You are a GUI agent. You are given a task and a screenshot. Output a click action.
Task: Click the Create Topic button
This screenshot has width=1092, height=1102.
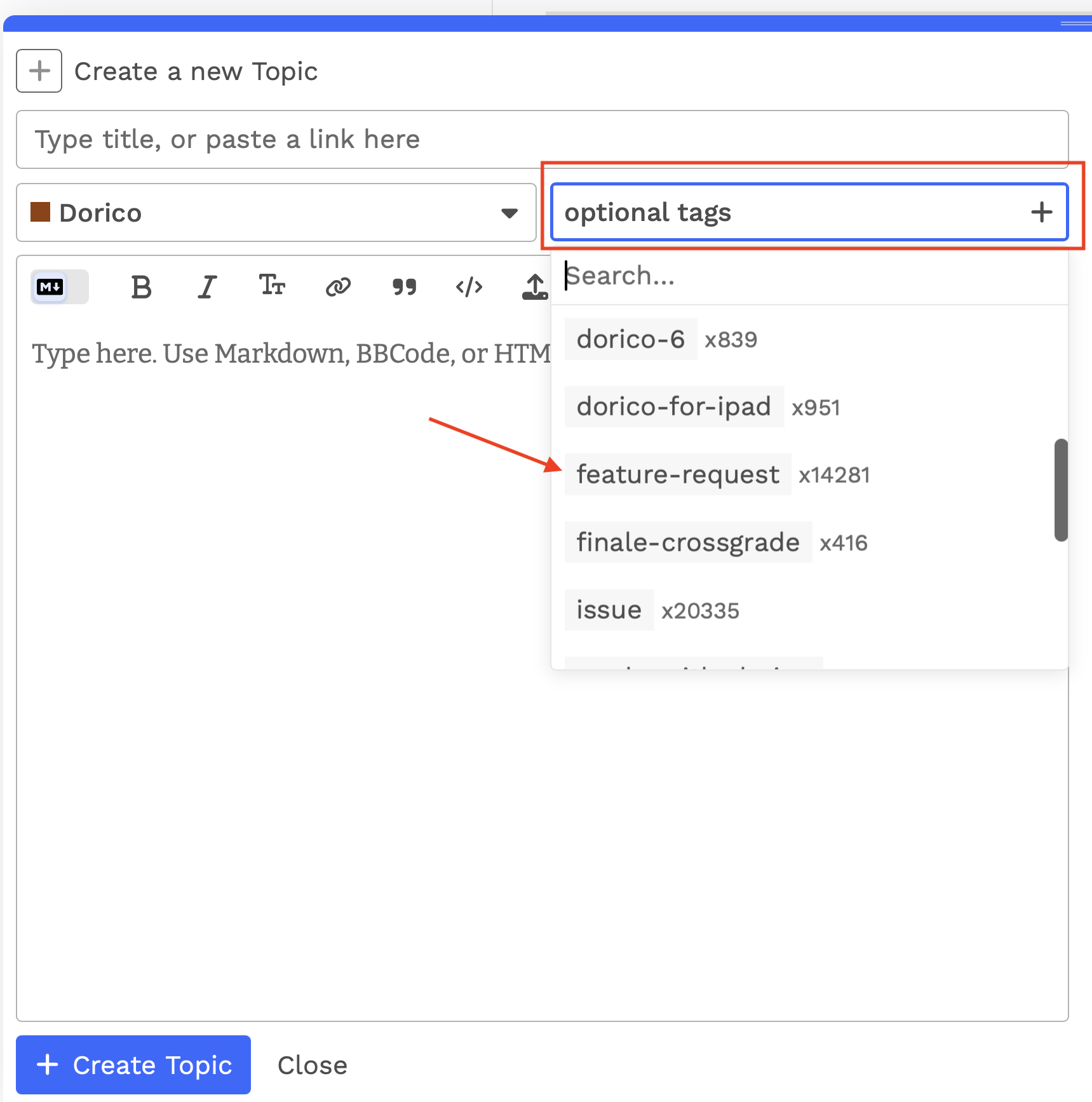(133, 1065)
